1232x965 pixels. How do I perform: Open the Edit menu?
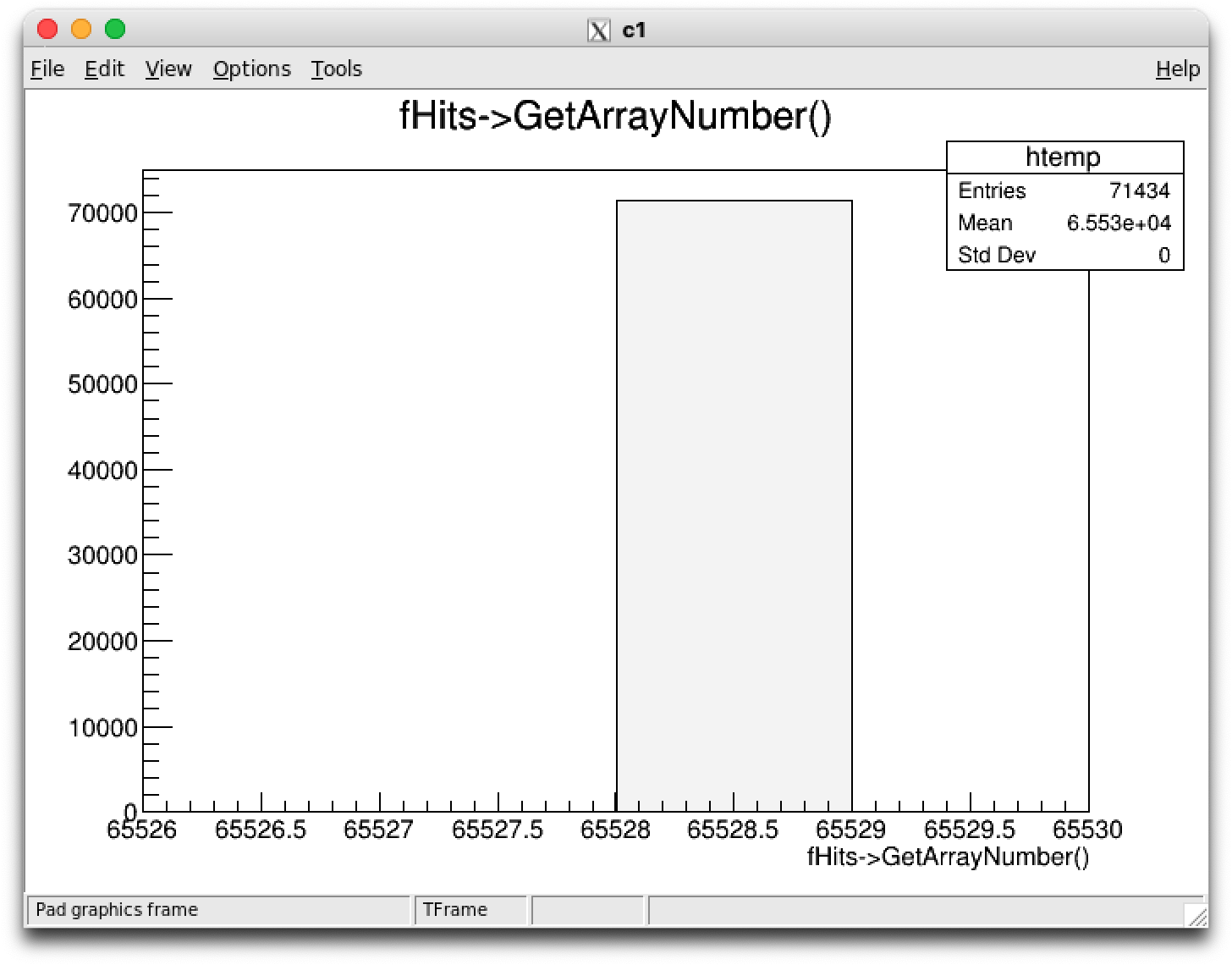click(104, 69)
